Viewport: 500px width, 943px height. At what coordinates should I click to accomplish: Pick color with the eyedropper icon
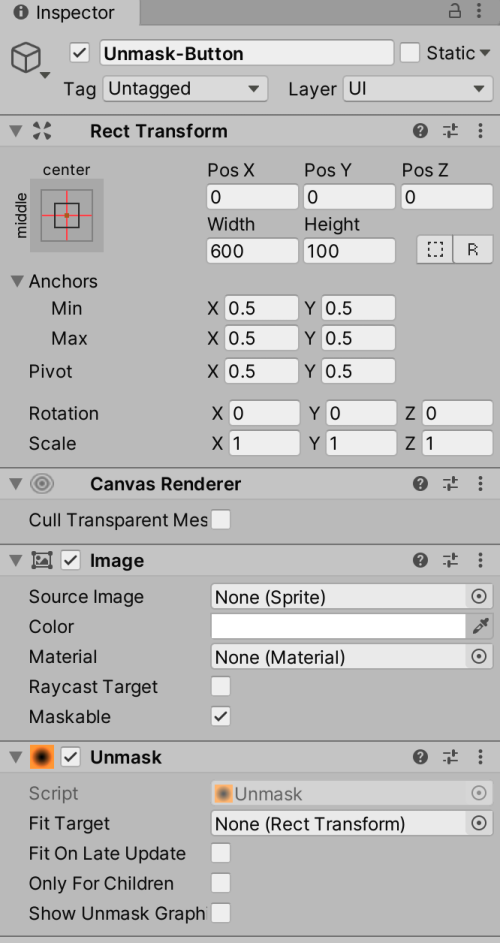click(x=480, y=627)
